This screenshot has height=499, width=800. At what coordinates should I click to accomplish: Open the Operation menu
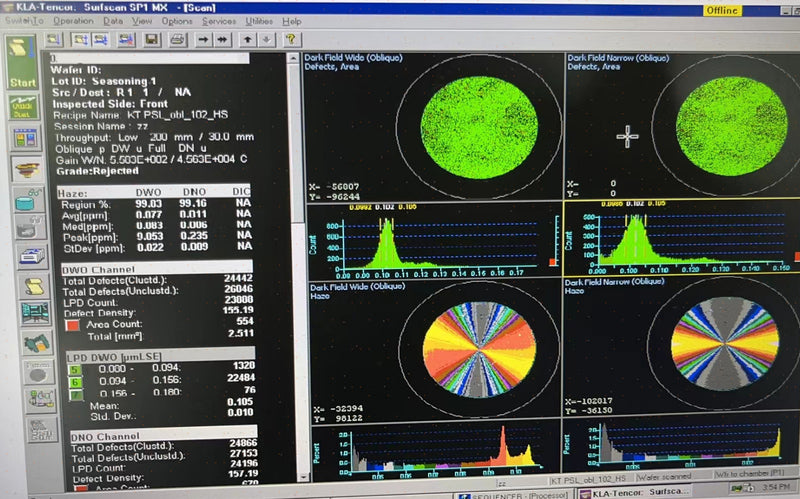[73, 21]
